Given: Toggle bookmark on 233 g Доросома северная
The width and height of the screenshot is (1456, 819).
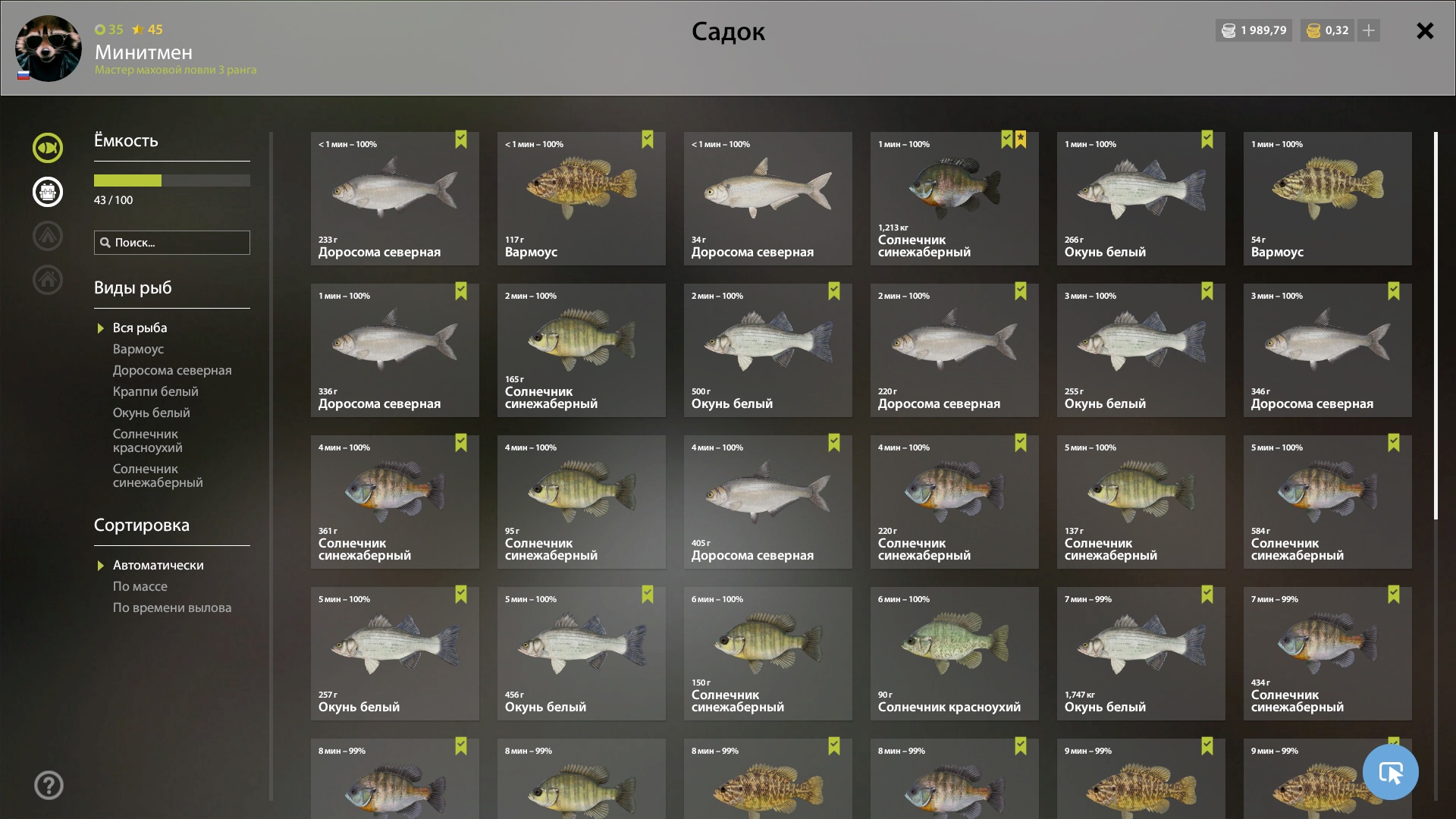Looking at the screenshot, I should point(461,140).
